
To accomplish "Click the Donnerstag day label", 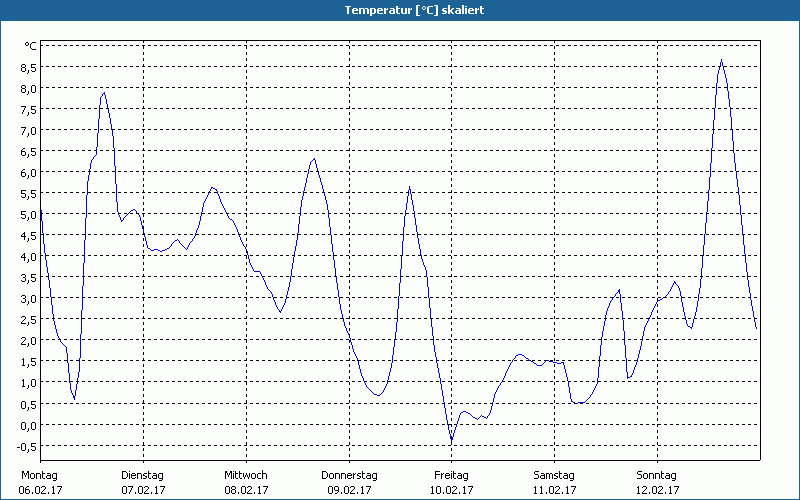I will [349, 475].
